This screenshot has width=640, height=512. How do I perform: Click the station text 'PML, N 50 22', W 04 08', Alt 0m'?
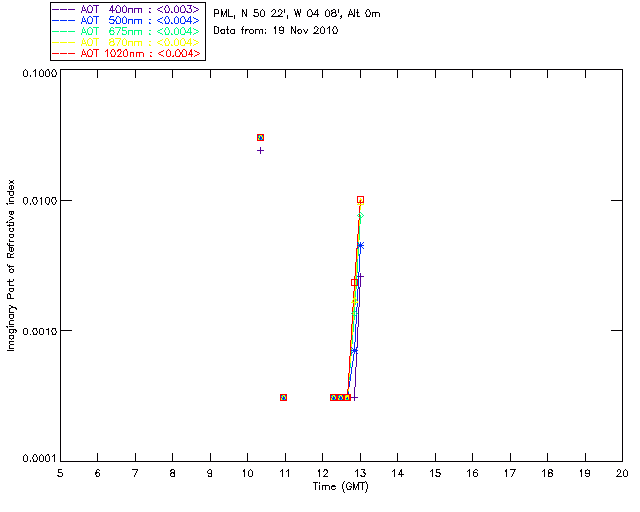coord(297,13)
